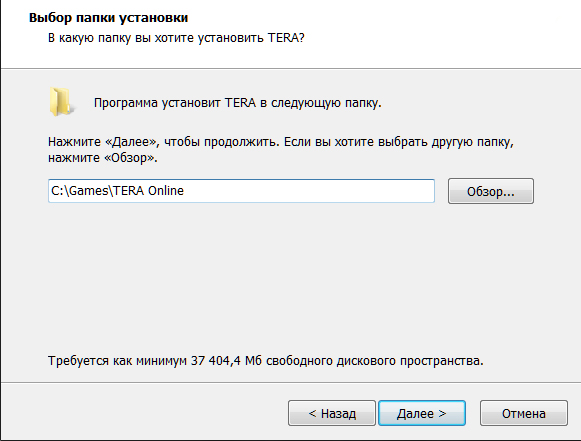
Task: Click следующую папку words beside folder icon
Action: 326,103
